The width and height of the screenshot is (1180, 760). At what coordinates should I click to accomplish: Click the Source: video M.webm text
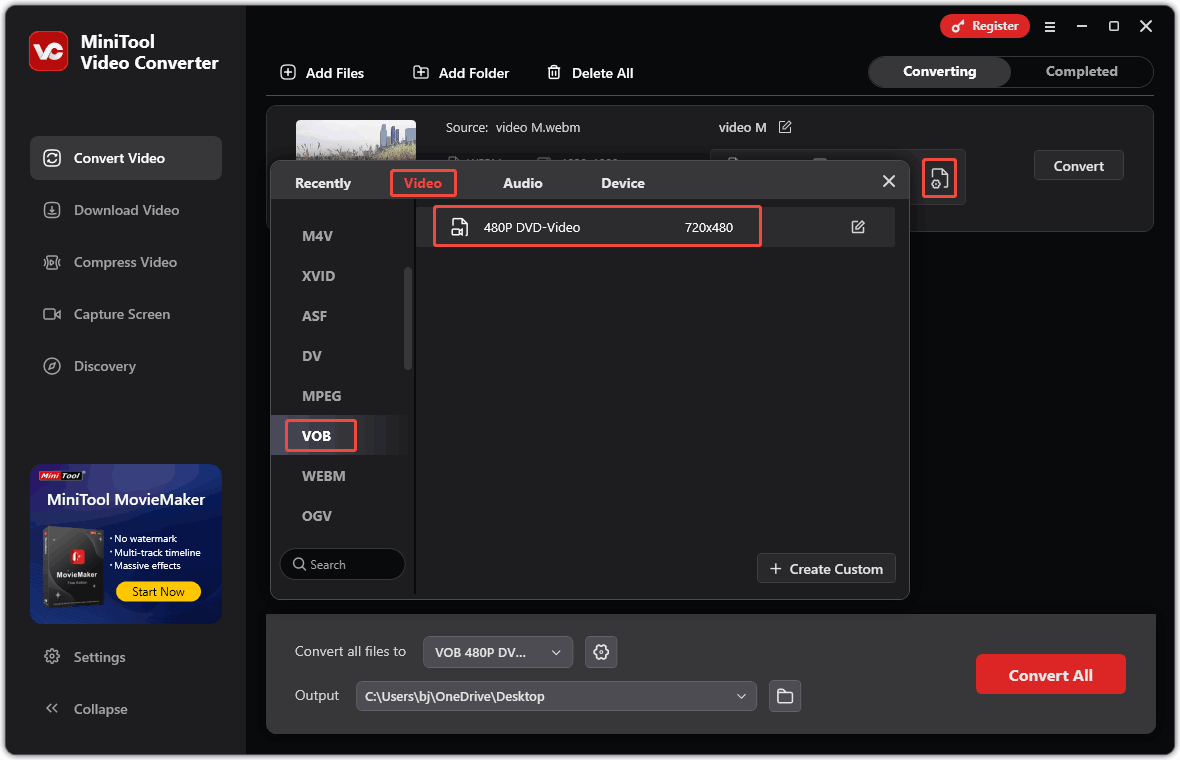[512, 127]
